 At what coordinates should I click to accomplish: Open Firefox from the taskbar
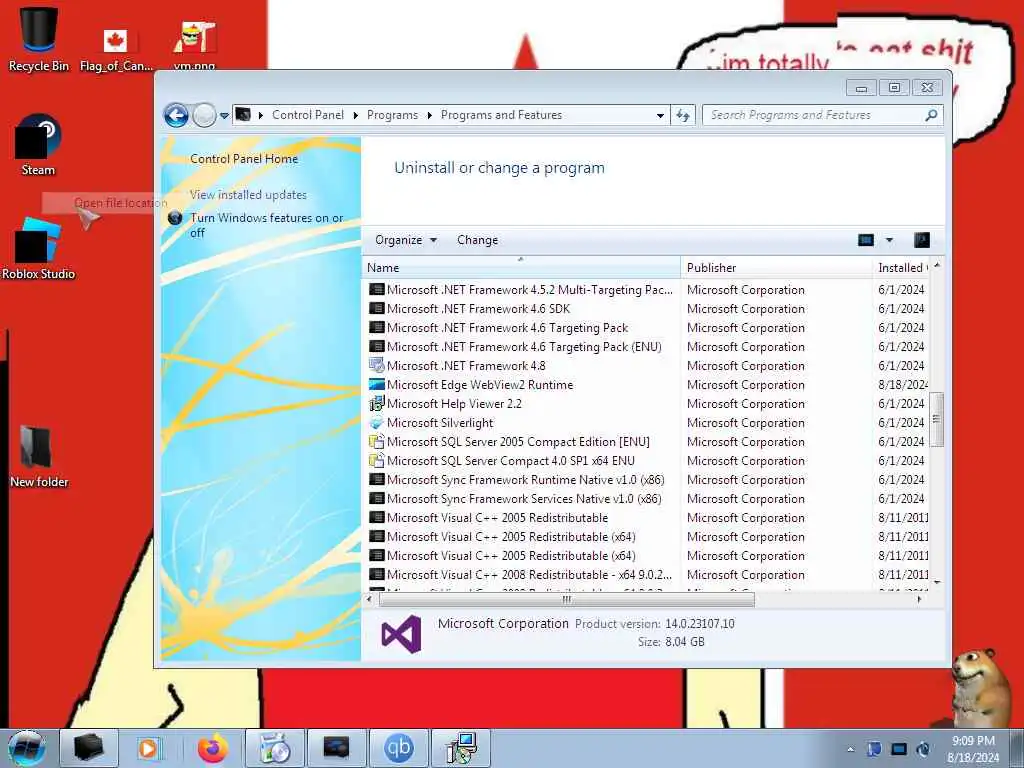click(213, 748)
